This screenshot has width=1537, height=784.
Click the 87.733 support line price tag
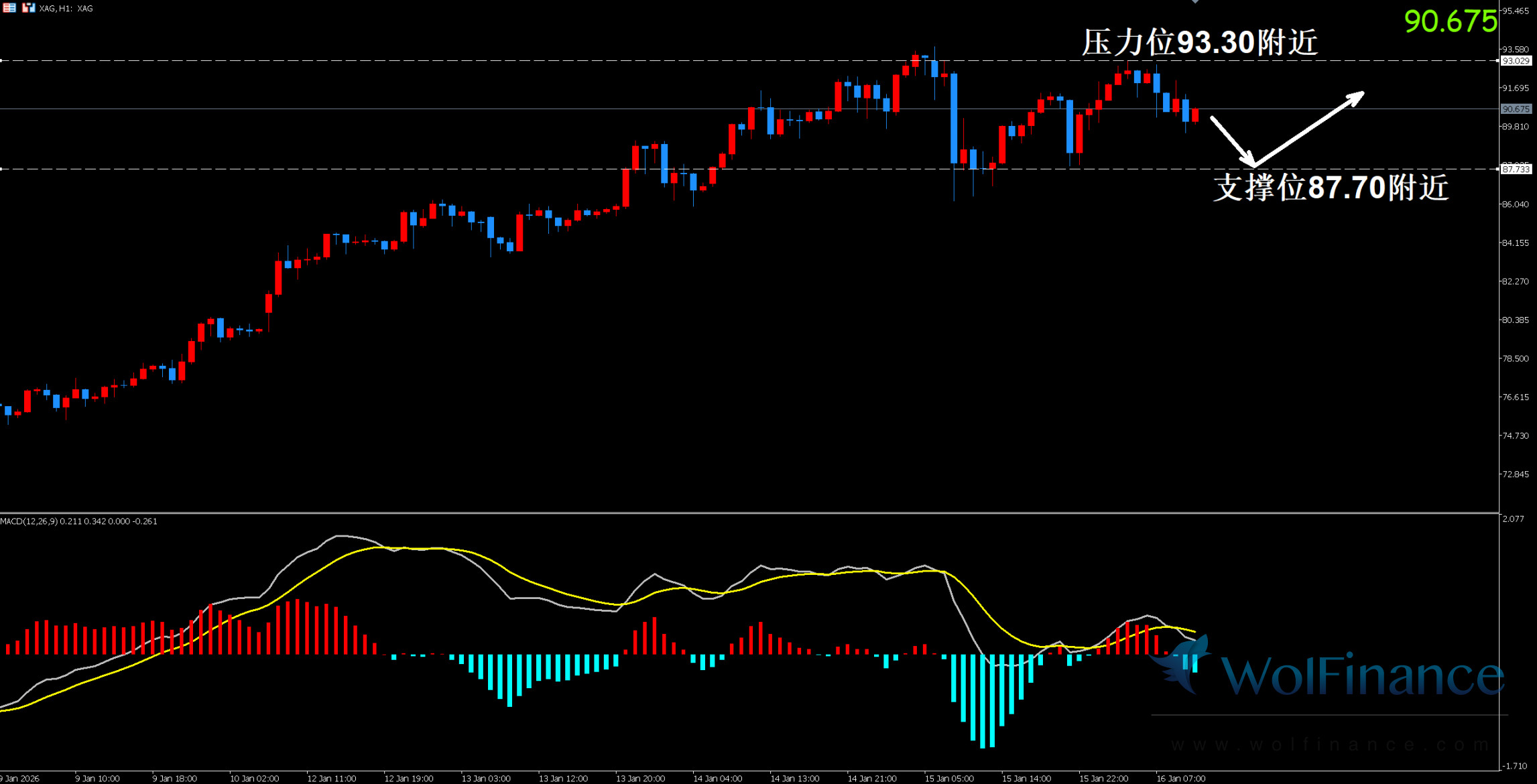(1516, 170)
